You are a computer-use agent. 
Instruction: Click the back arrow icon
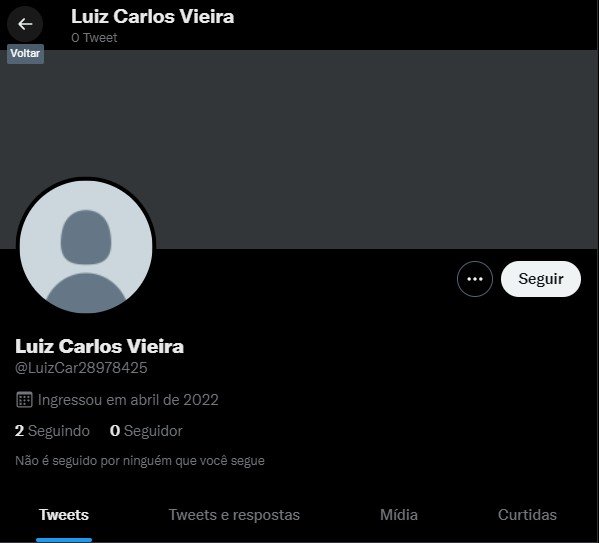coord(25,24)
